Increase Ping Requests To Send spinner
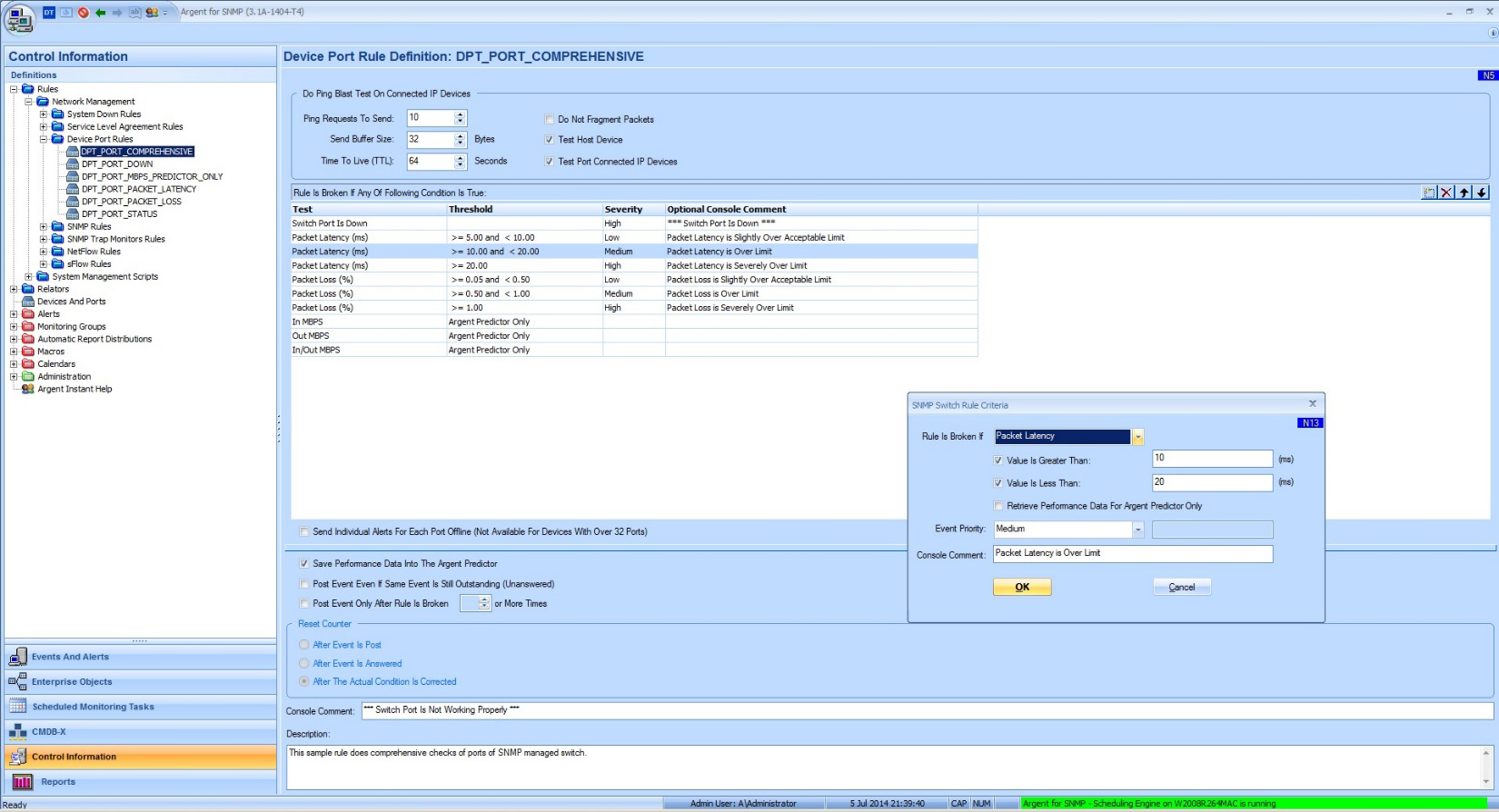This screenshot has height=812, width=1499. pos(460,114)
